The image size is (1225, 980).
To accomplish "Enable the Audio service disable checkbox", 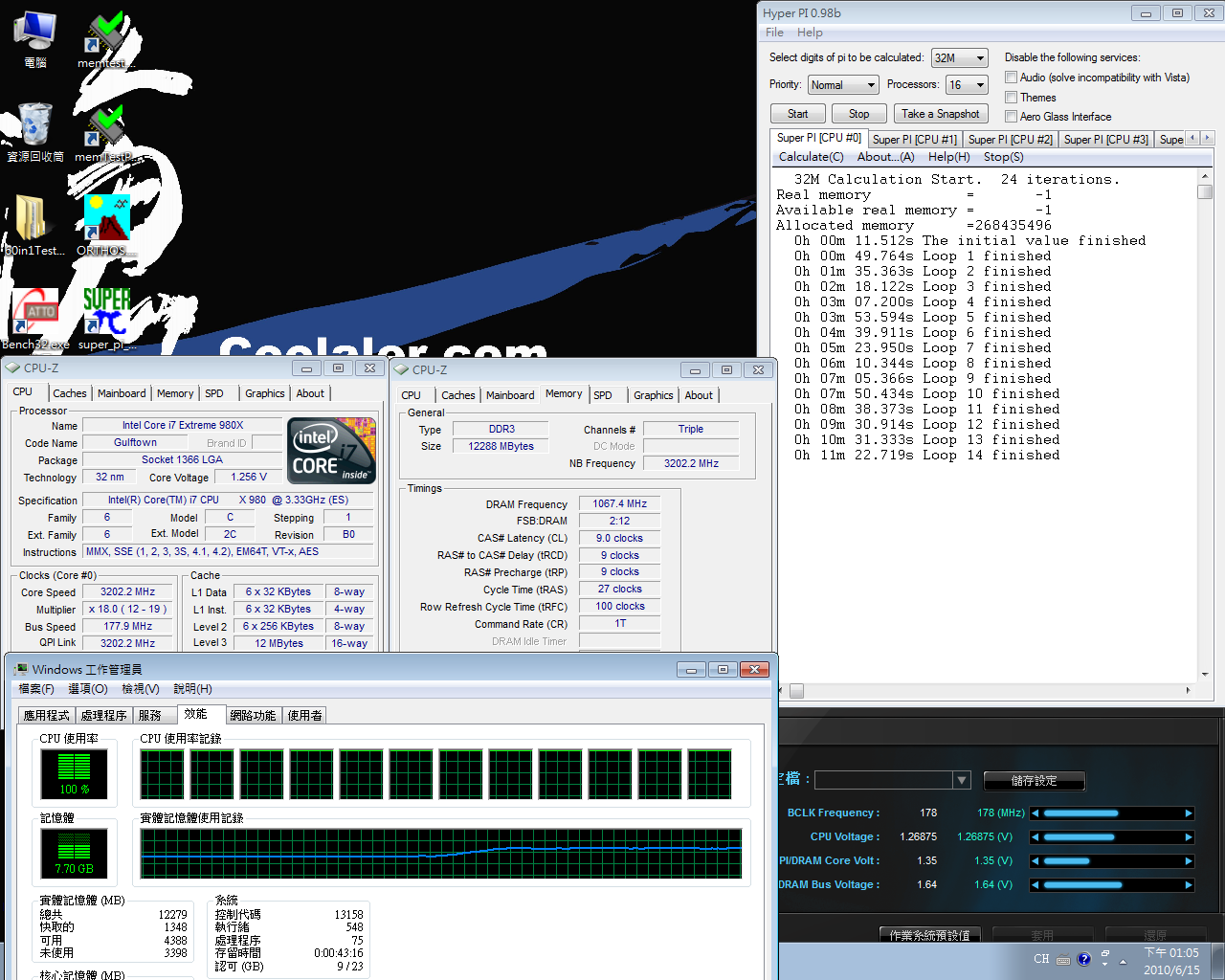I will pyautogui.click(x=1011, y=78).
